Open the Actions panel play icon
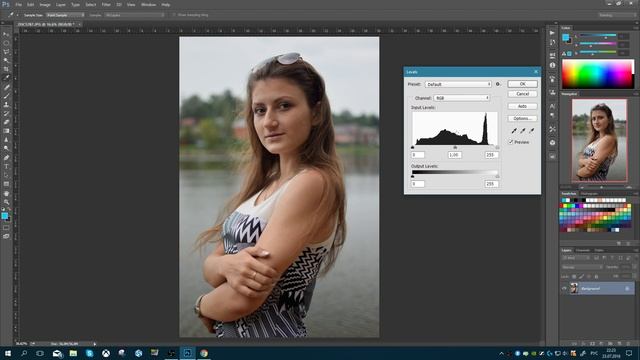 click(552, 33)
